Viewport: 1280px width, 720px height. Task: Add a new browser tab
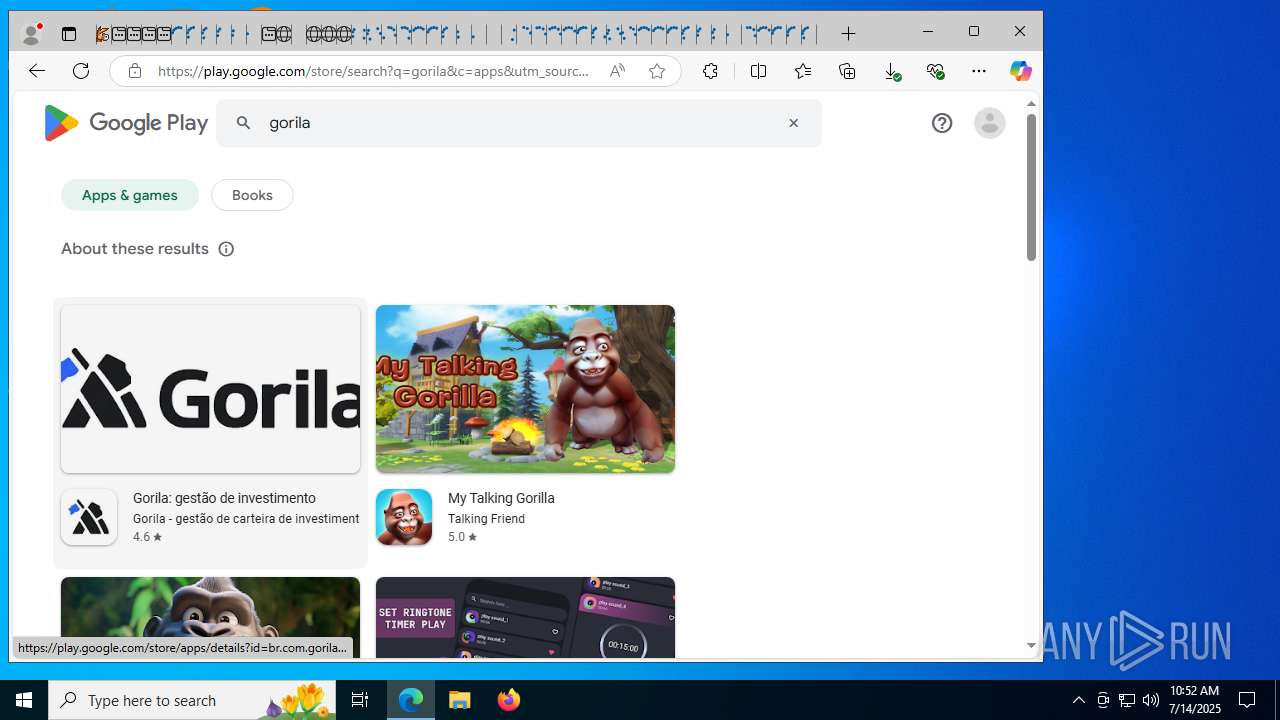[x=848, y=34]
